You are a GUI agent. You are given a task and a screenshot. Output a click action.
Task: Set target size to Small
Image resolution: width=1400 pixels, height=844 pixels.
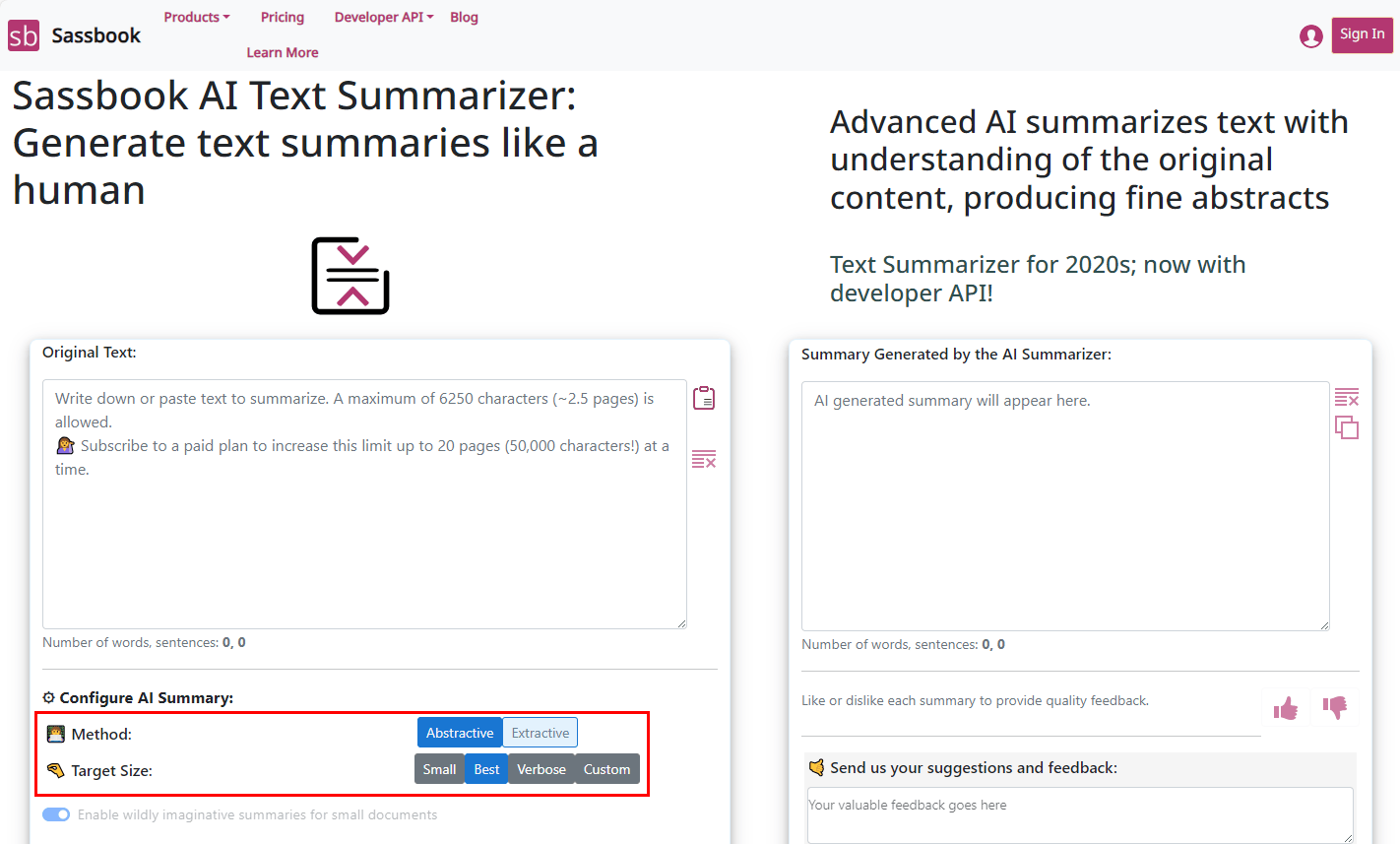[x=439, y=769]
